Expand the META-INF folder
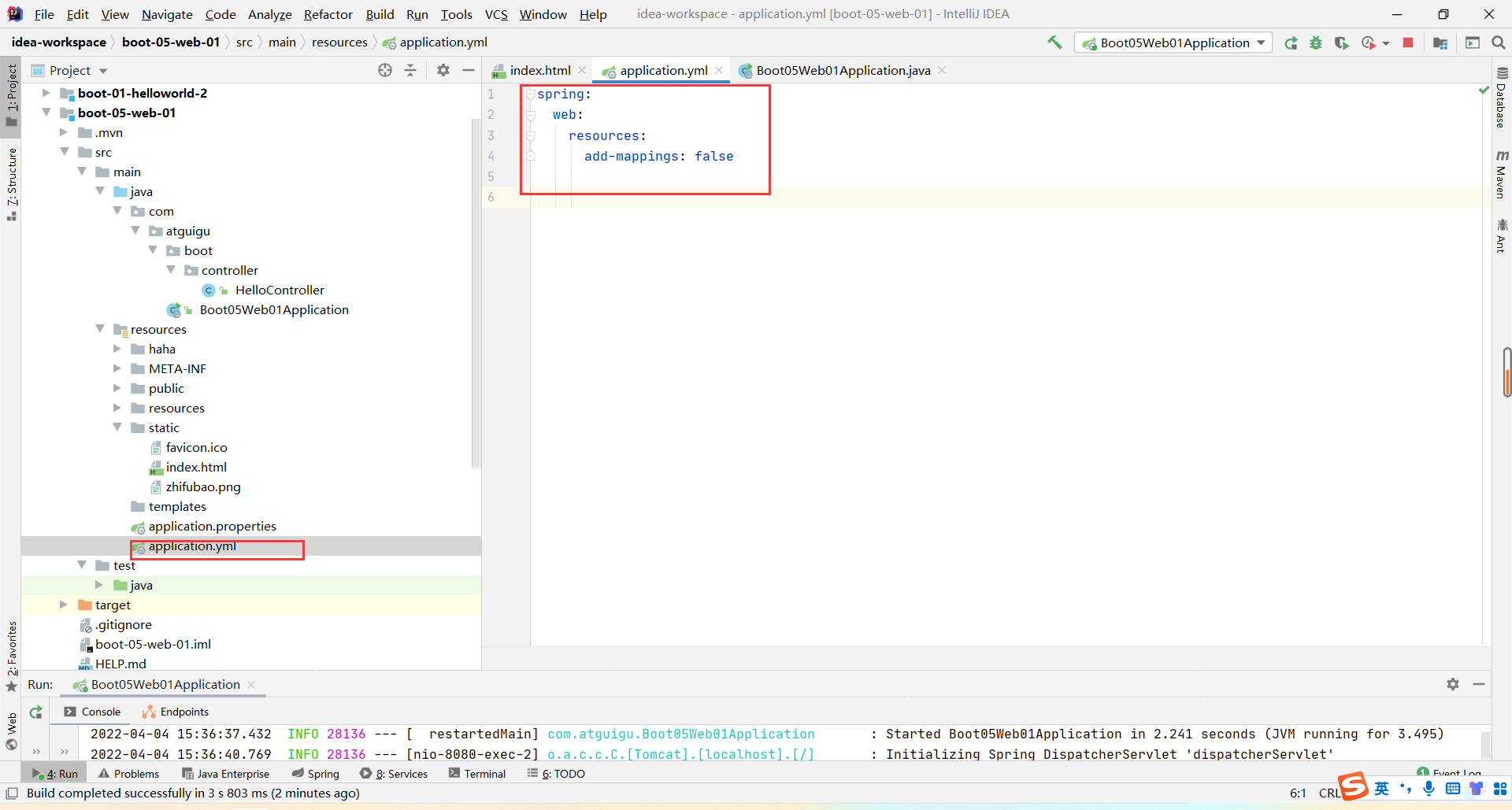This screenshot has height=810, width=1512. [117, 368]
